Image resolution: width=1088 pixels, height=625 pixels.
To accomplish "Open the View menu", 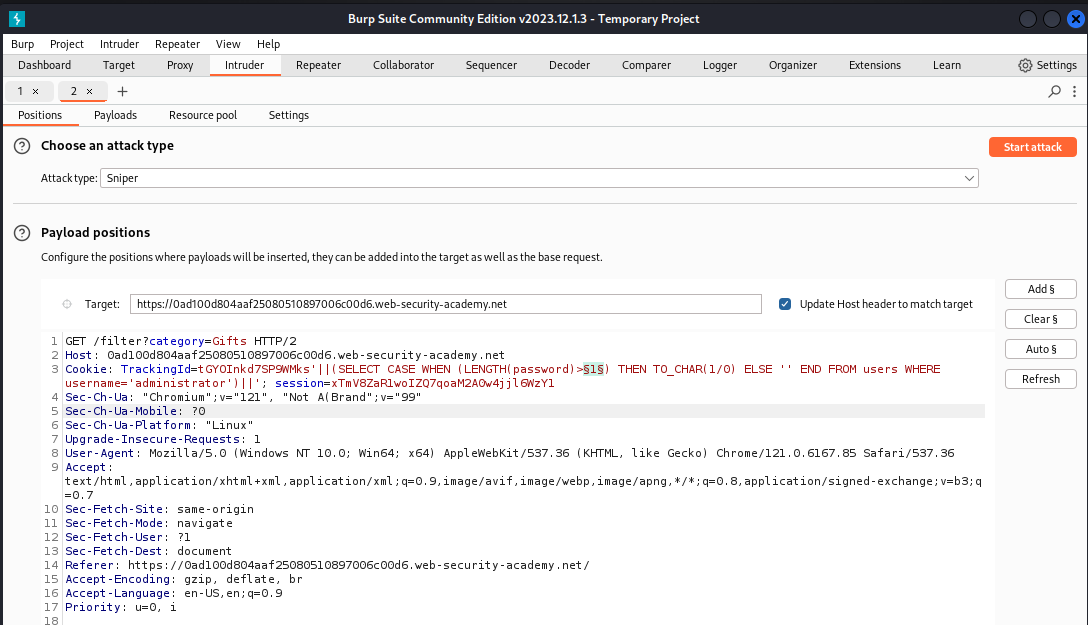I will [x=228, y=44].
